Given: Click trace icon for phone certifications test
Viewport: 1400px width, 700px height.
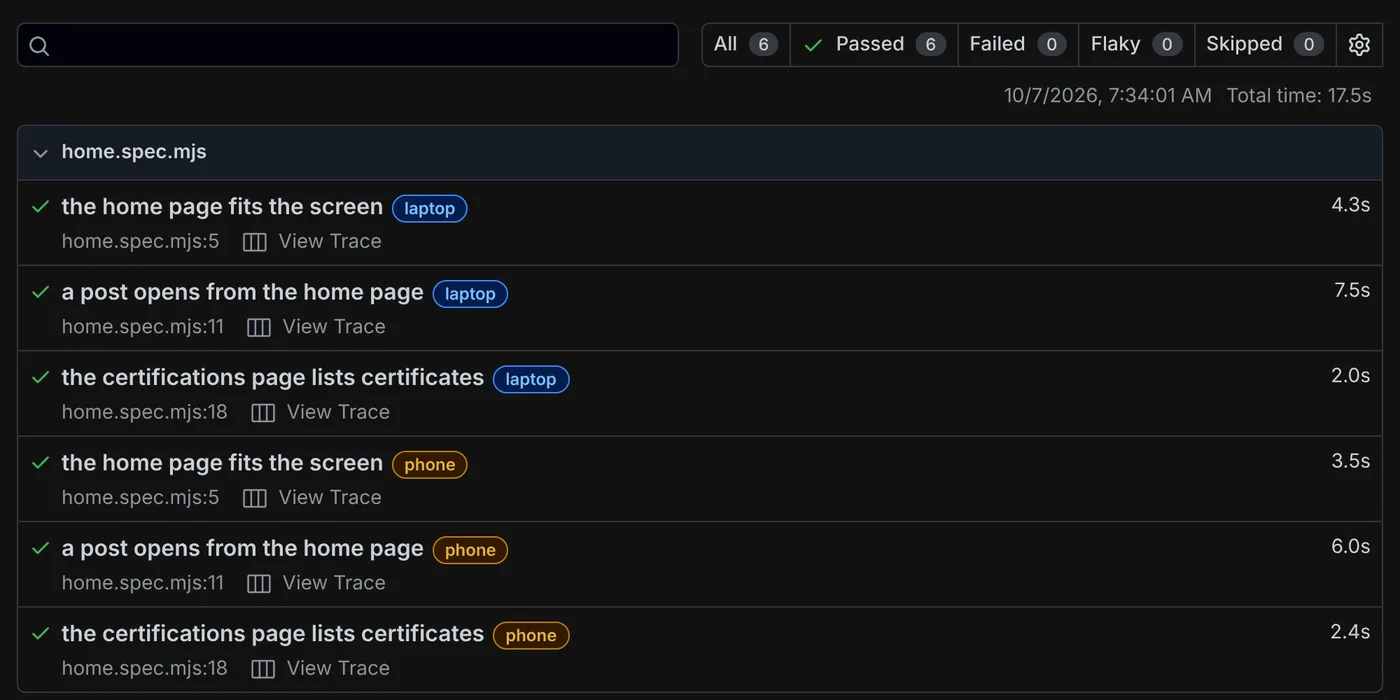Looking at the screenshot, I should pos(263,669).
